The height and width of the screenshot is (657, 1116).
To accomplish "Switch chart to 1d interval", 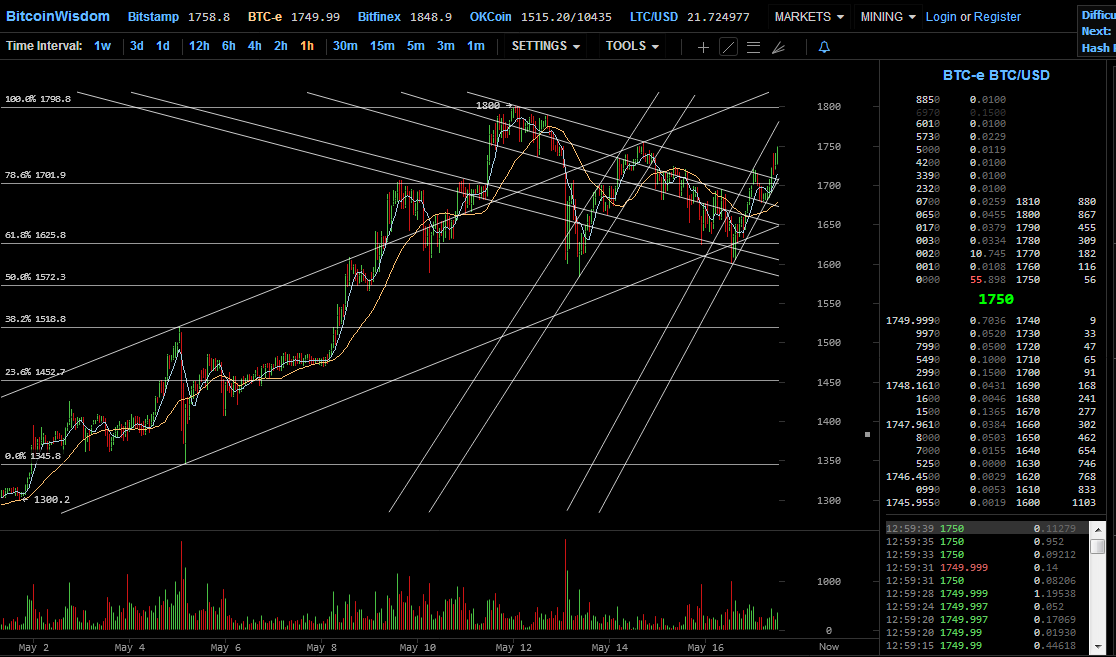I will (163, 46).
